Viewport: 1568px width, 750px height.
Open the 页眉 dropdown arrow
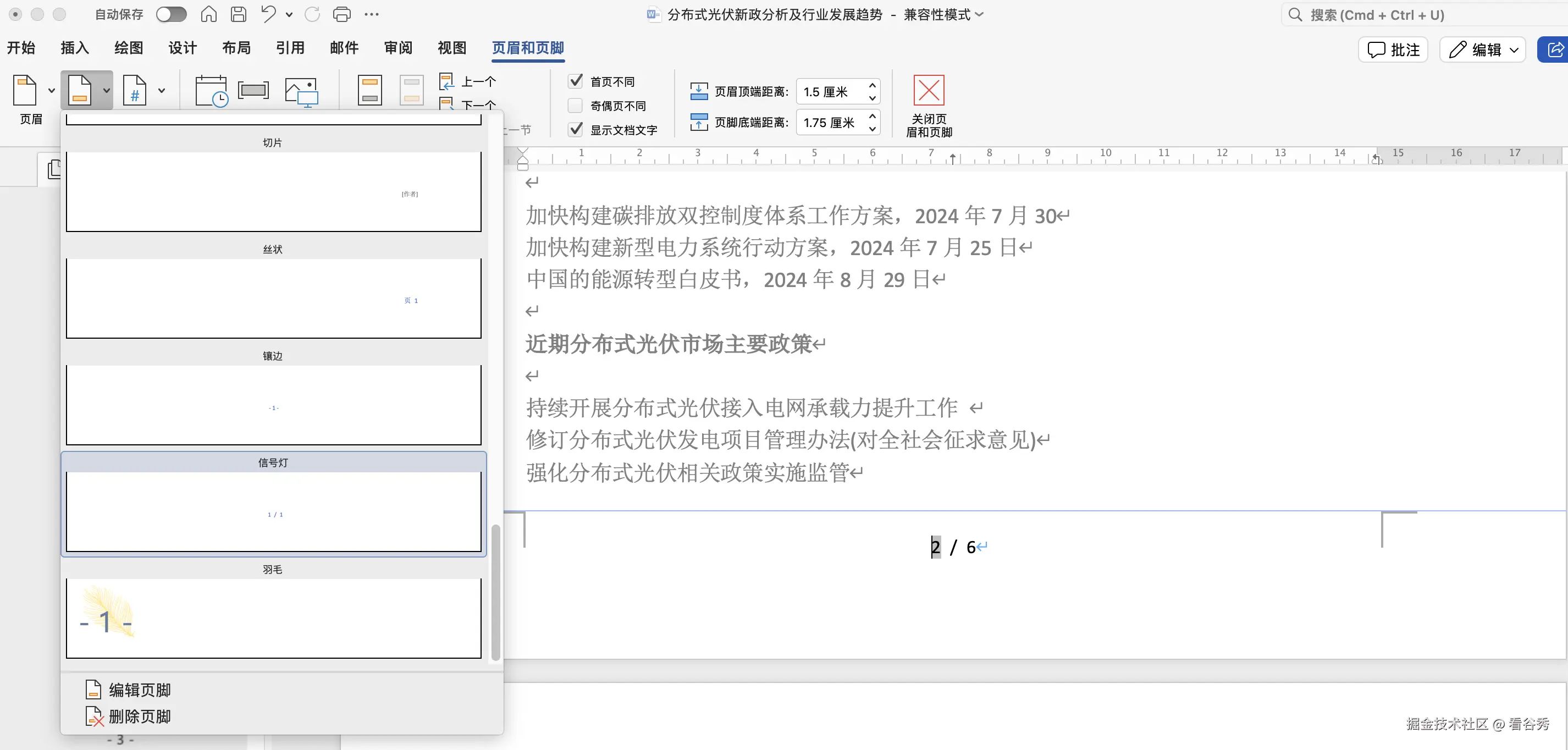pos(51,90)
